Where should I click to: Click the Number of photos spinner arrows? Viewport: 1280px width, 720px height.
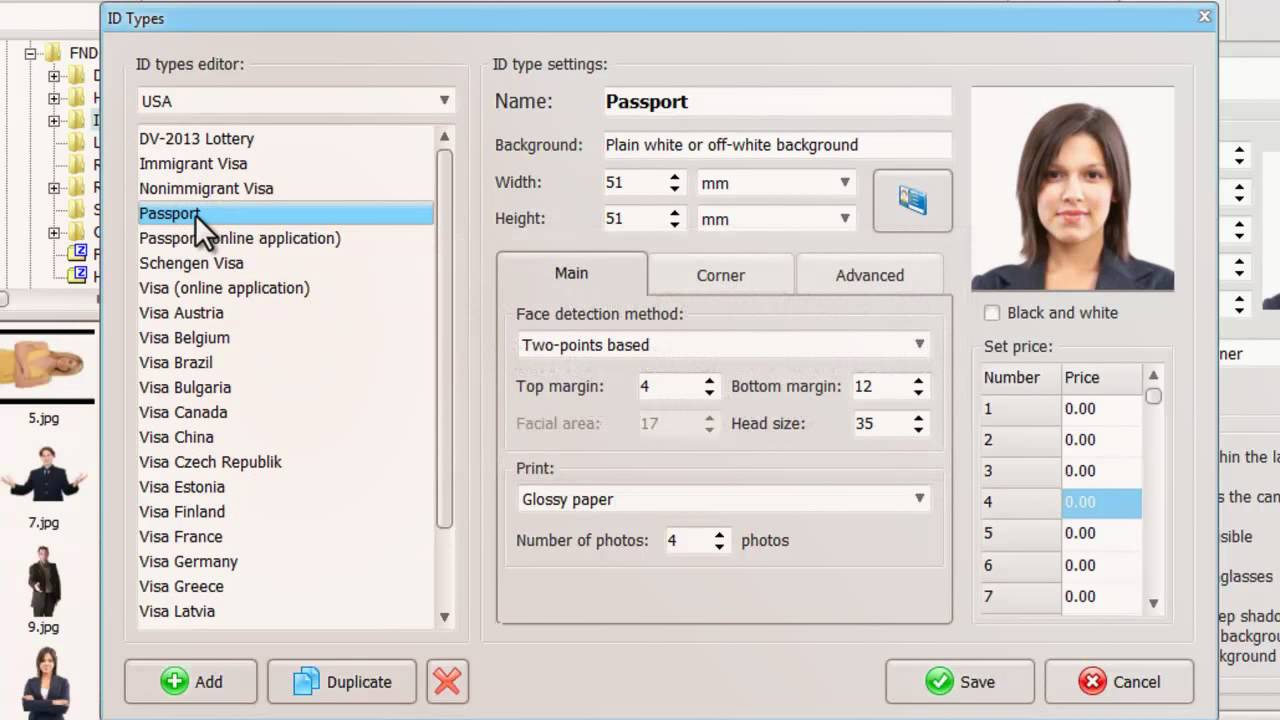click(719, 541)
